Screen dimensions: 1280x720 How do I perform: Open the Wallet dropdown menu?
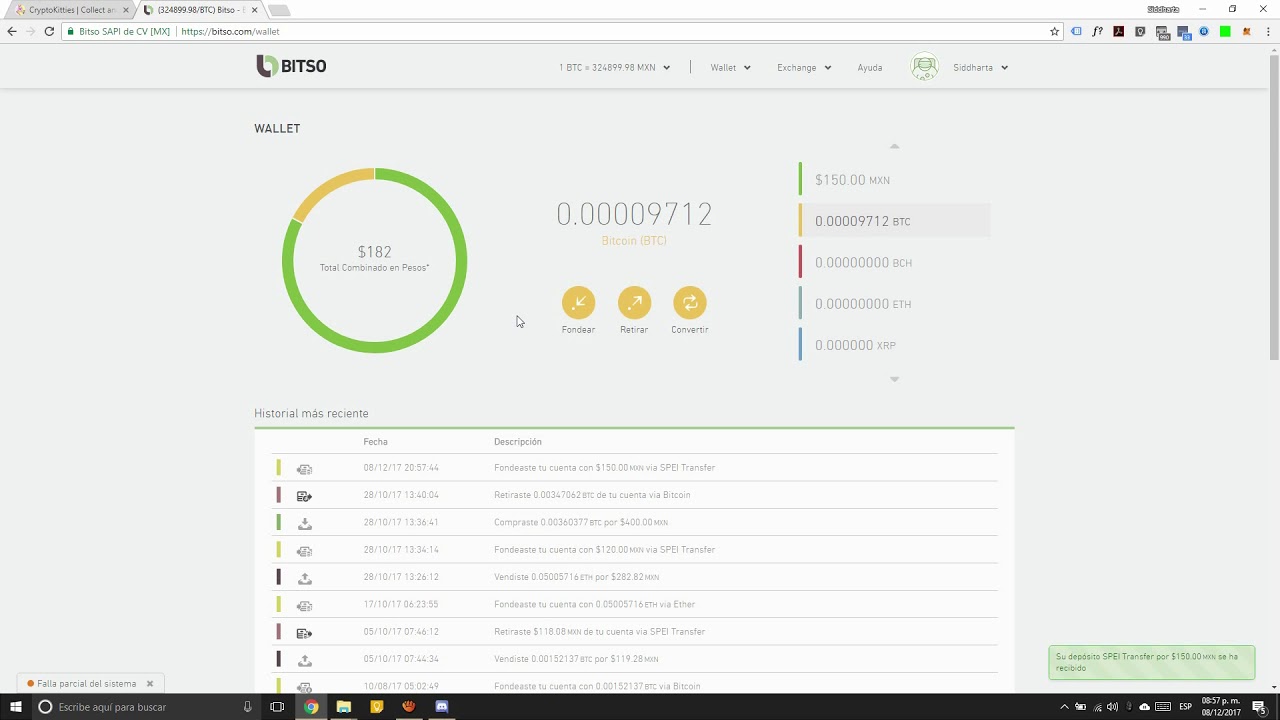pos(730,68)
